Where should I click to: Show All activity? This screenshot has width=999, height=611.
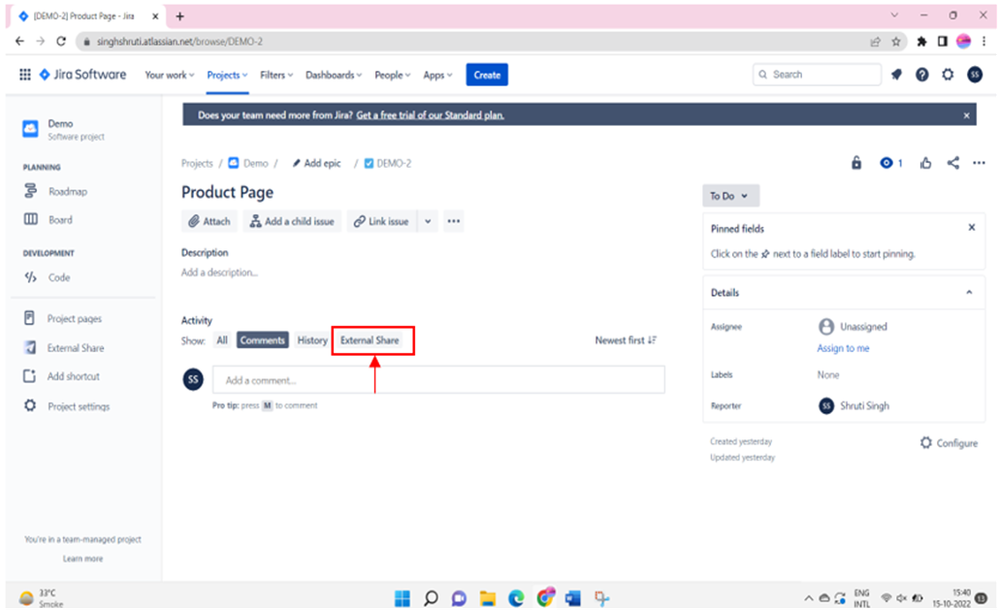(222, 340)
